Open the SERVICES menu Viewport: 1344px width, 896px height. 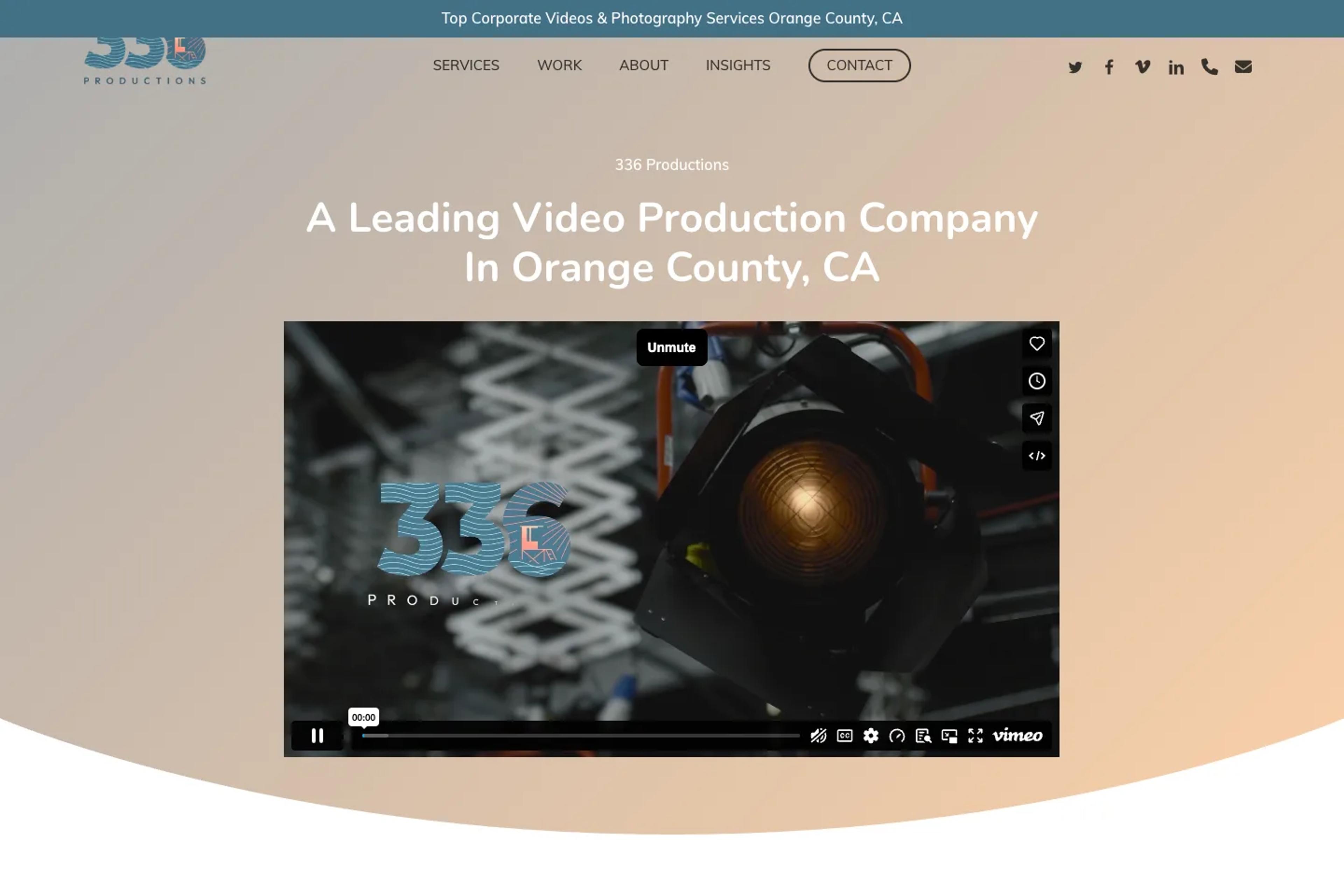point(466,65)
